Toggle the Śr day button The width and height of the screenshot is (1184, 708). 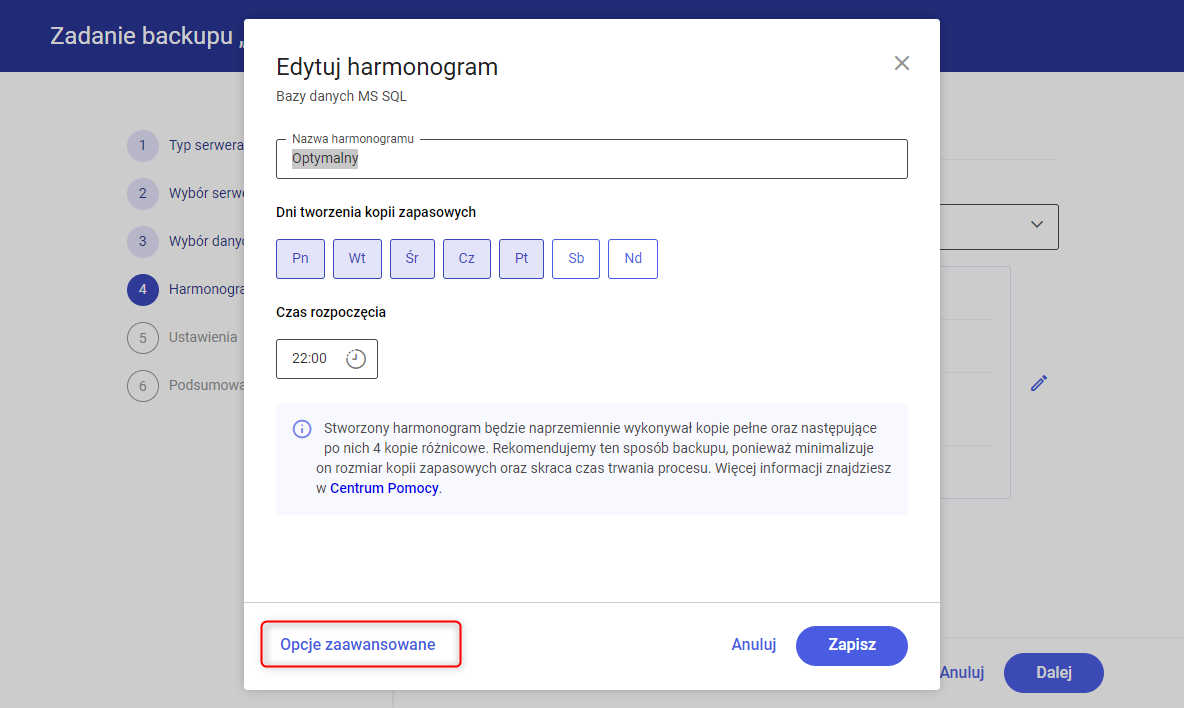pos(412,259)
